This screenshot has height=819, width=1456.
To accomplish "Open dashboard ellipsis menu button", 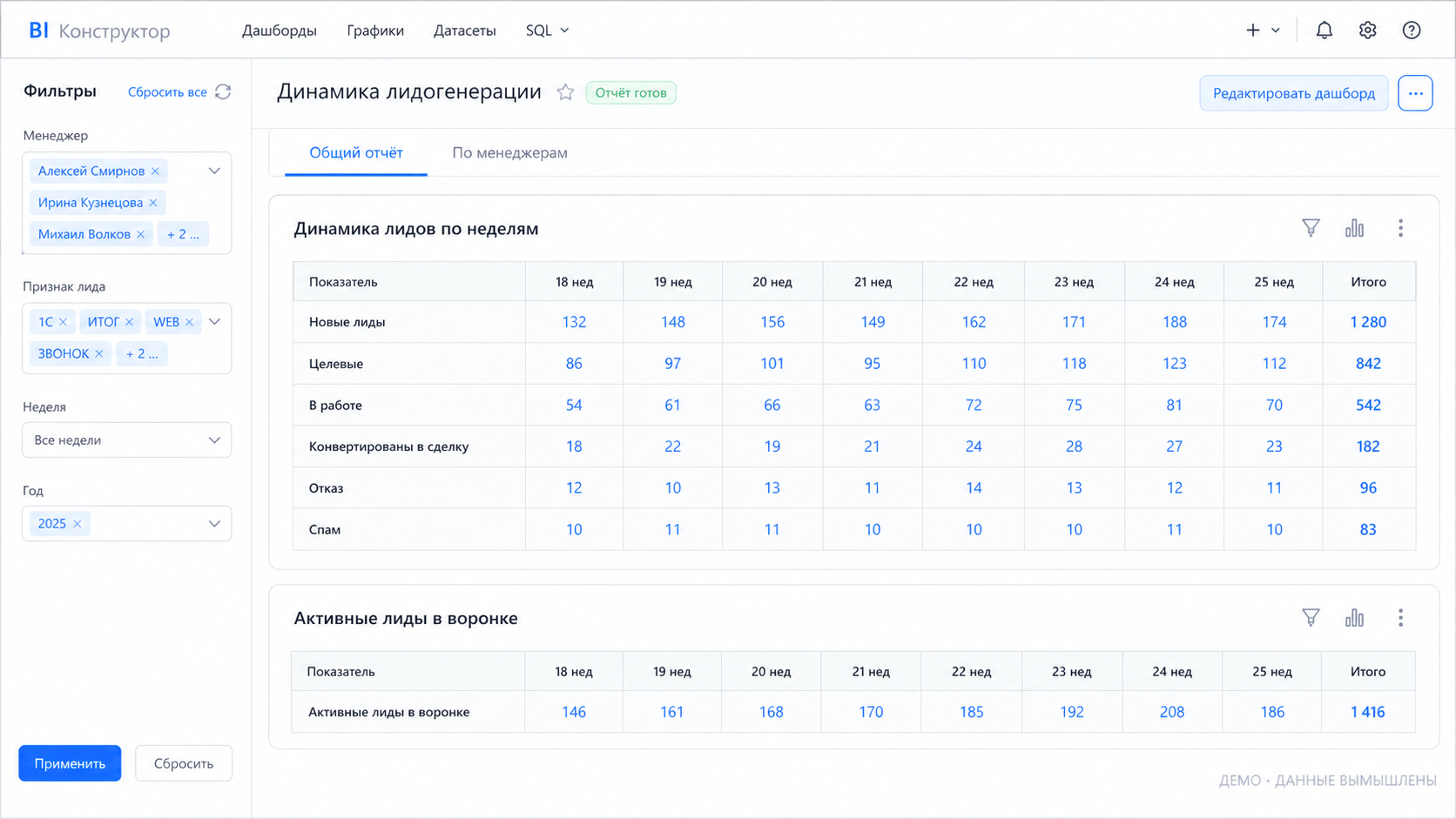I will click(1415, 93).
